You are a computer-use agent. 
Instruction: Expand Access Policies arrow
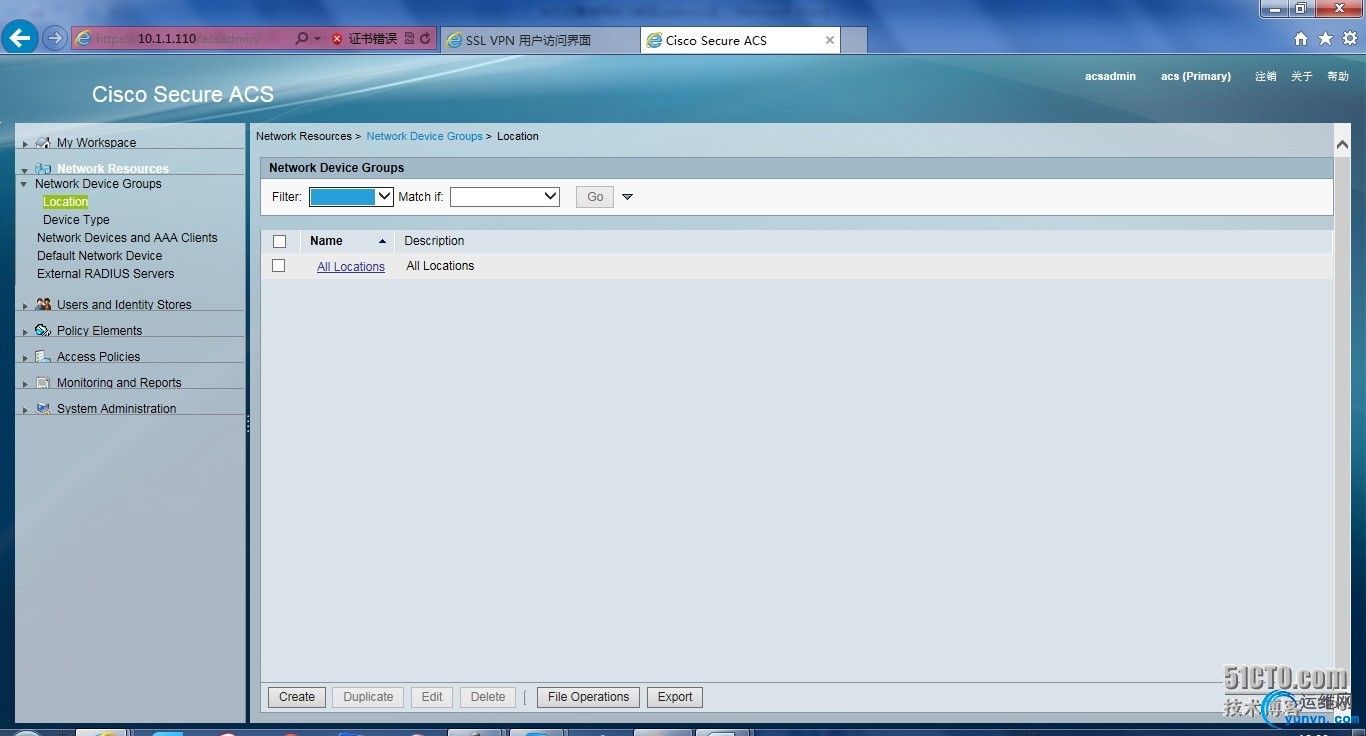[25, 358]
